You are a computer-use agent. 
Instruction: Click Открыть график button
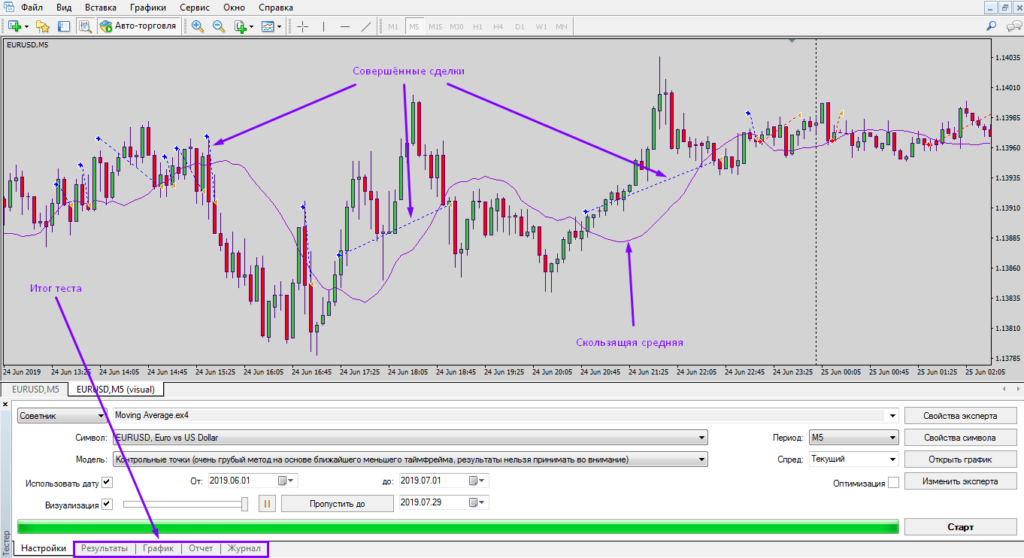[960, 459]
